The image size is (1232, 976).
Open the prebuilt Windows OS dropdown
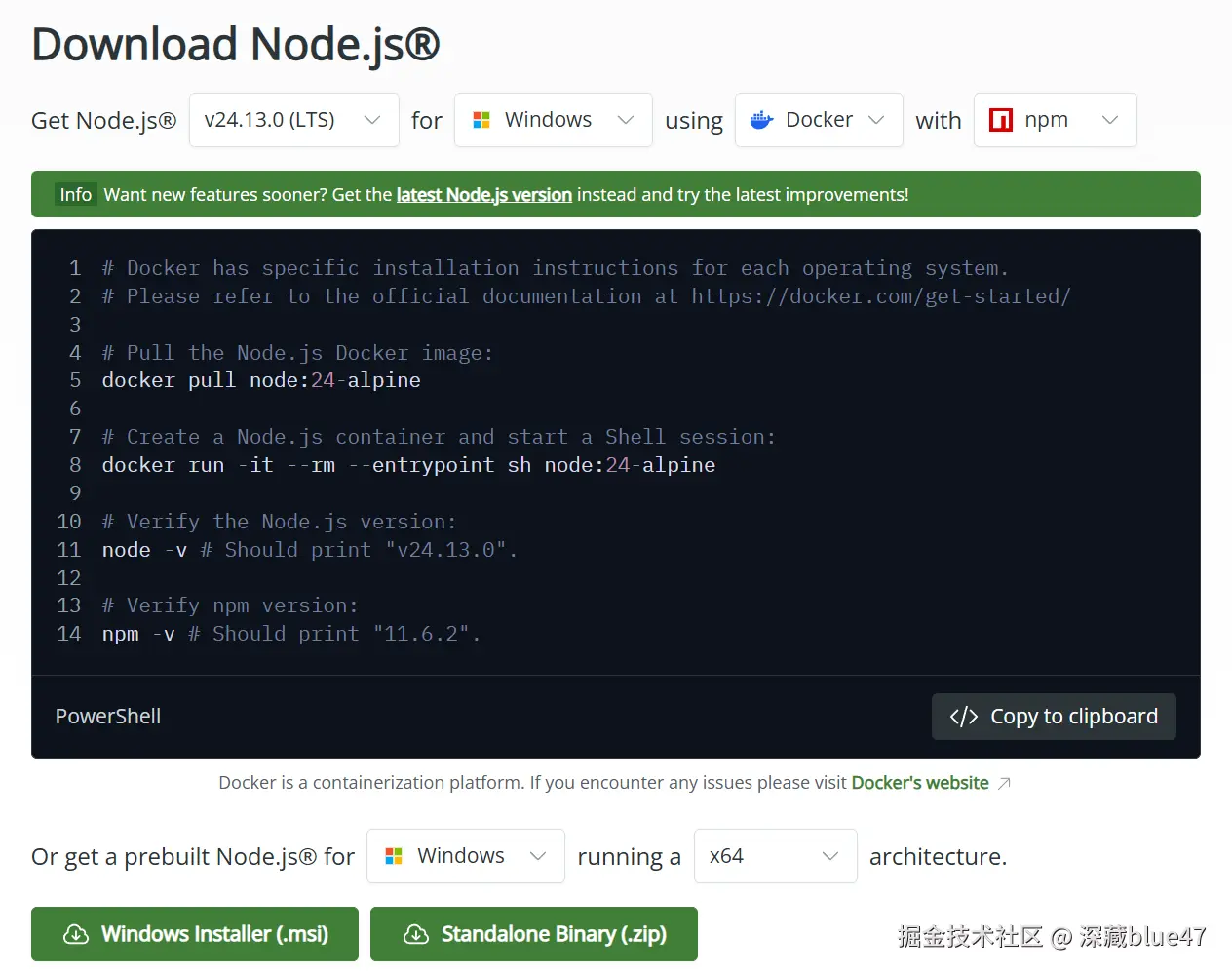(x=465, y=855)
